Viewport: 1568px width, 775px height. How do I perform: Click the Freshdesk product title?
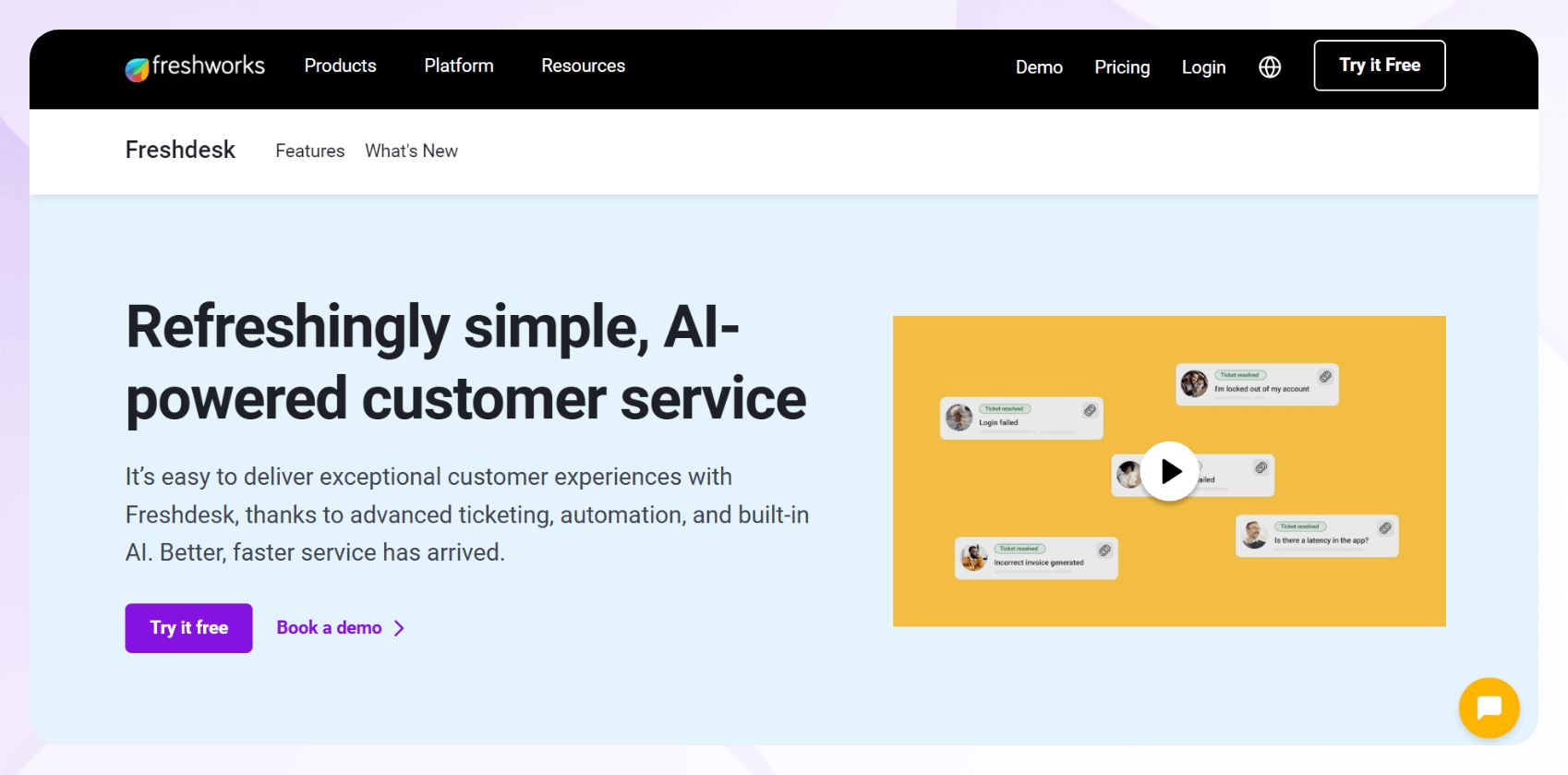[180, 150]
